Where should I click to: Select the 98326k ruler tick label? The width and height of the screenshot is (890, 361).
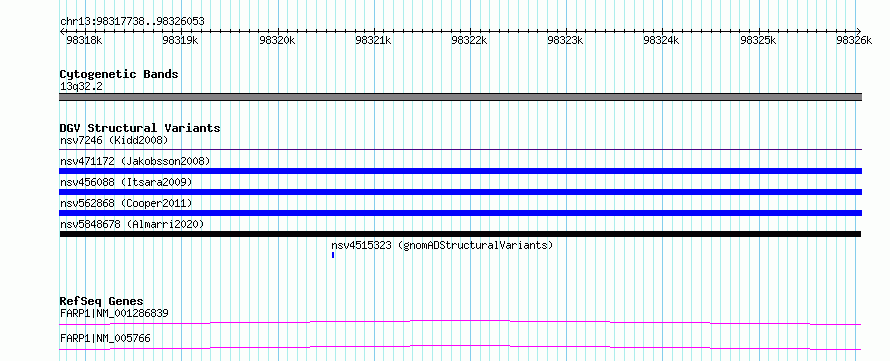click(854, 40)
